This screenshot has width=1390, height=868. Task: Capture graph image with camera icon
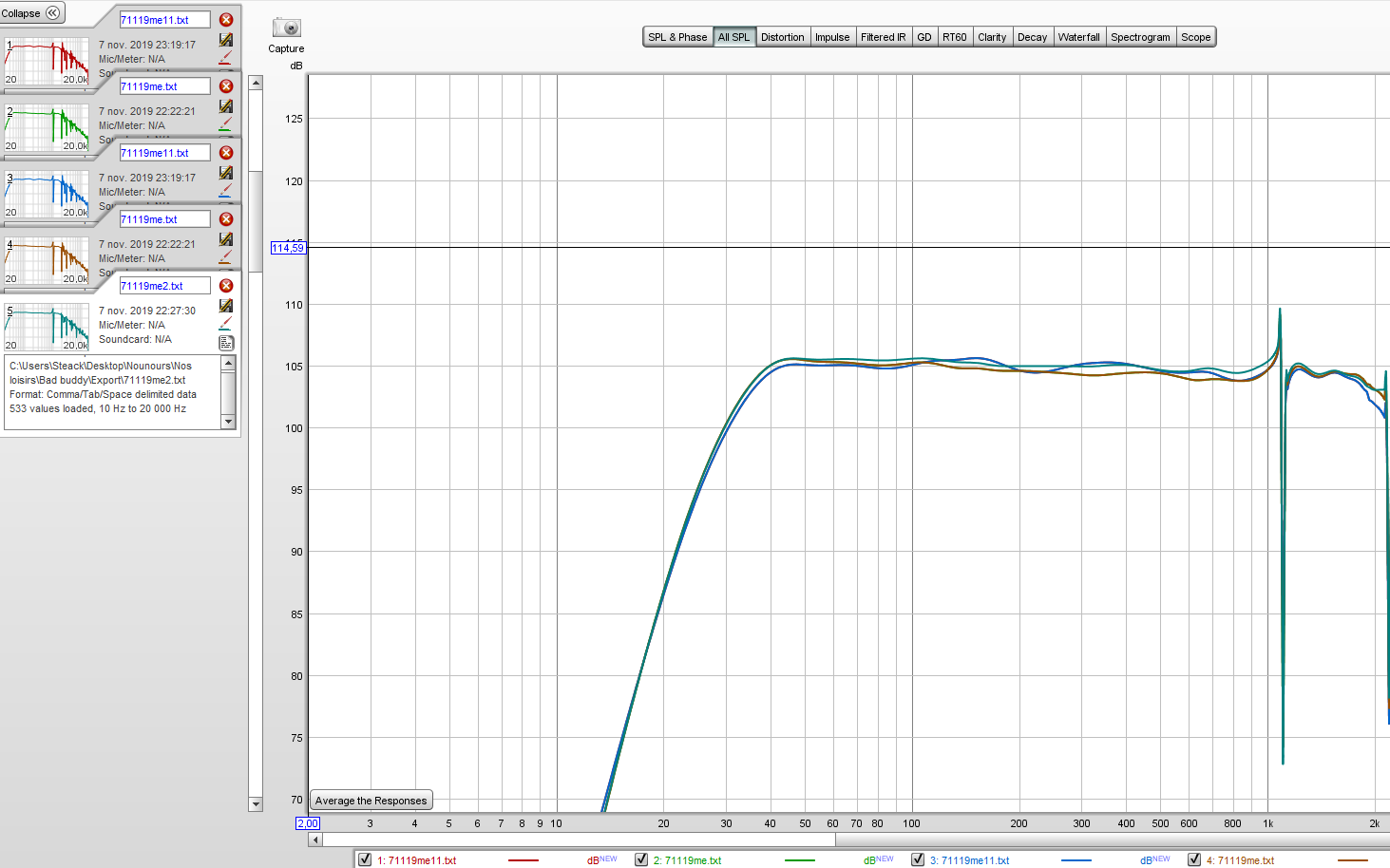pyautogui.click(x=286, y=28)
